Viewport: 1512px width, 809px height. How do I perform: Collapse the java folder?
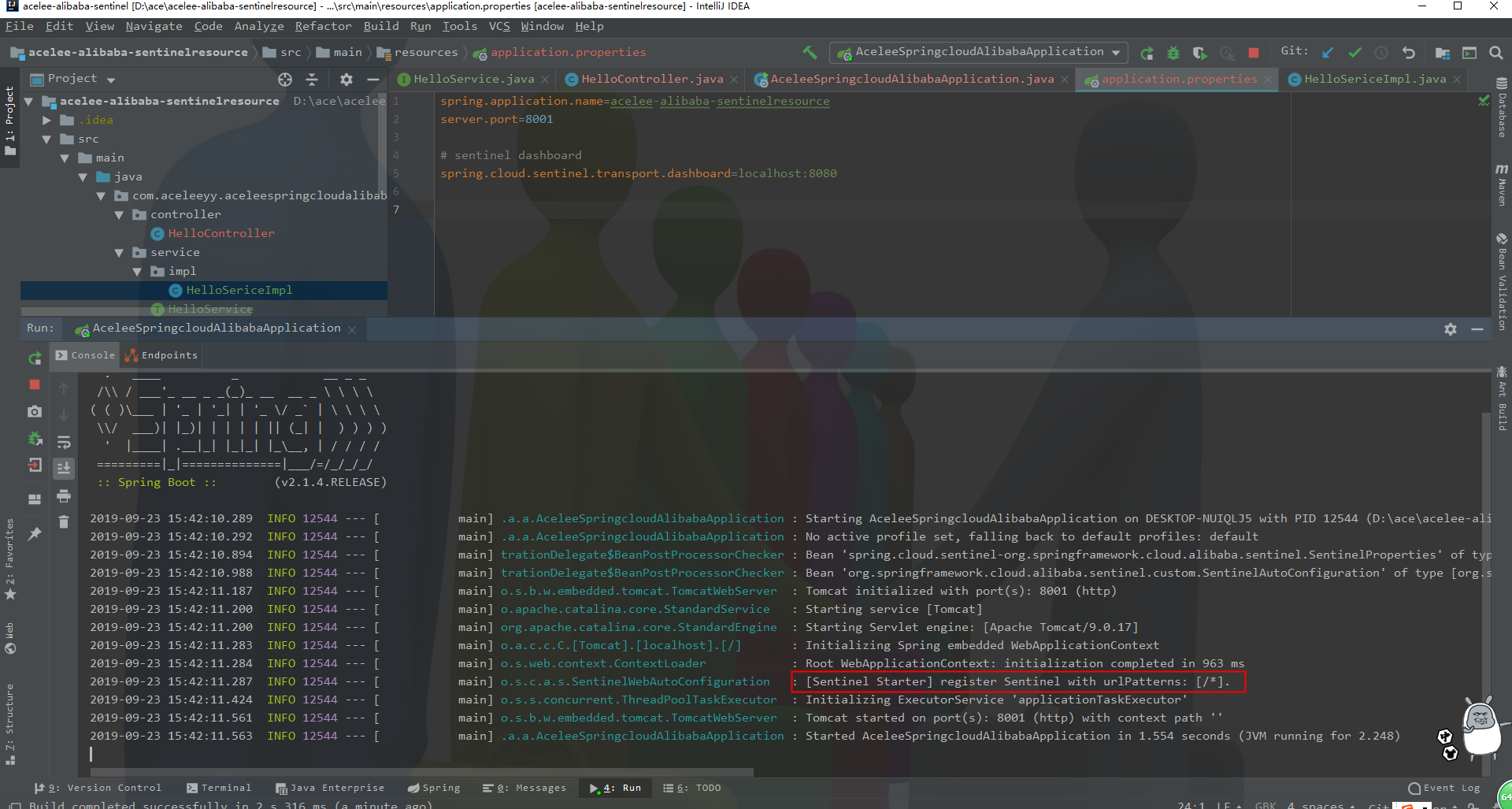point(83,176)
